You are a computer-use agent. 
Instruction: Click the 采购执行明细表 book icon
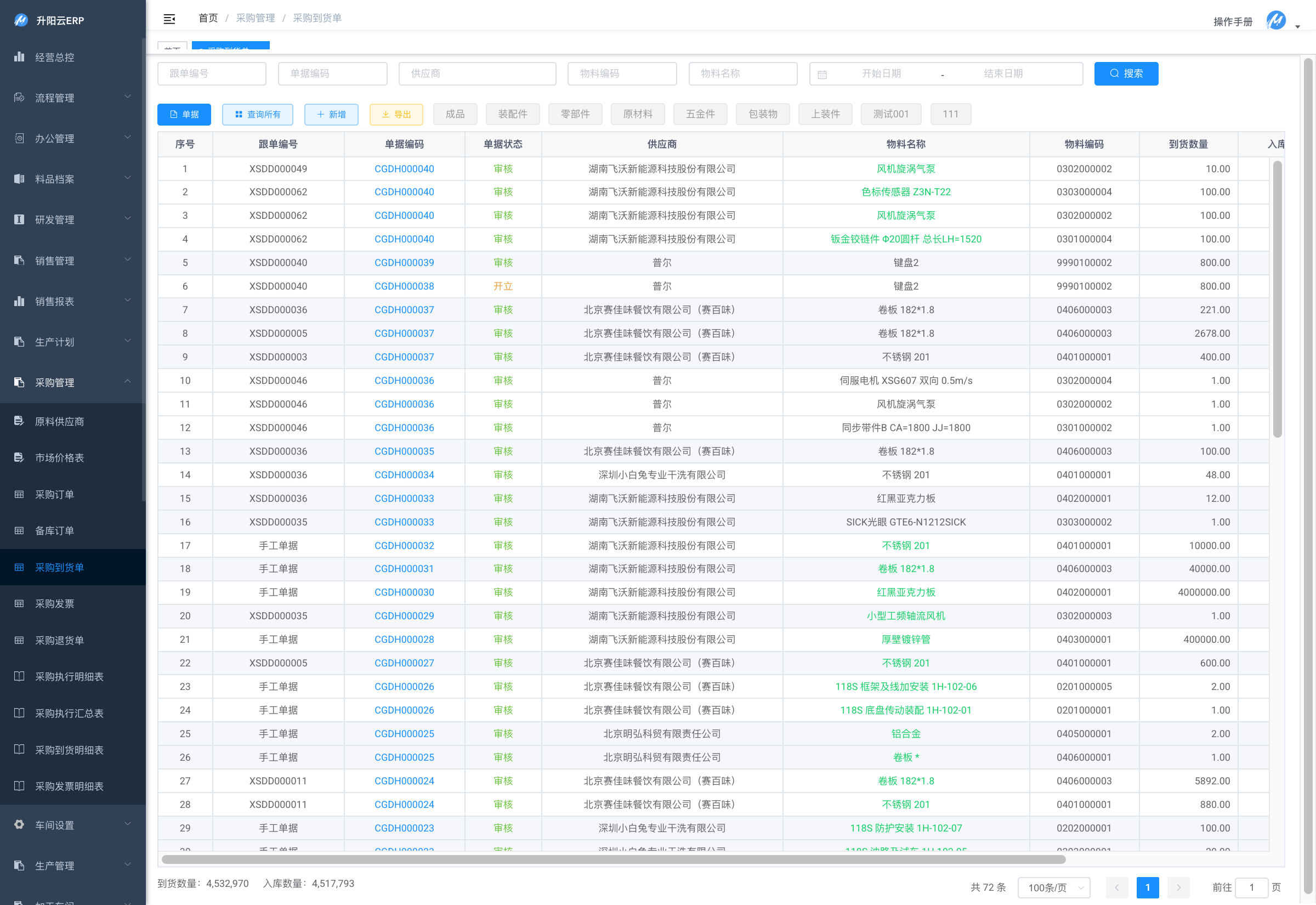(19, 676)
